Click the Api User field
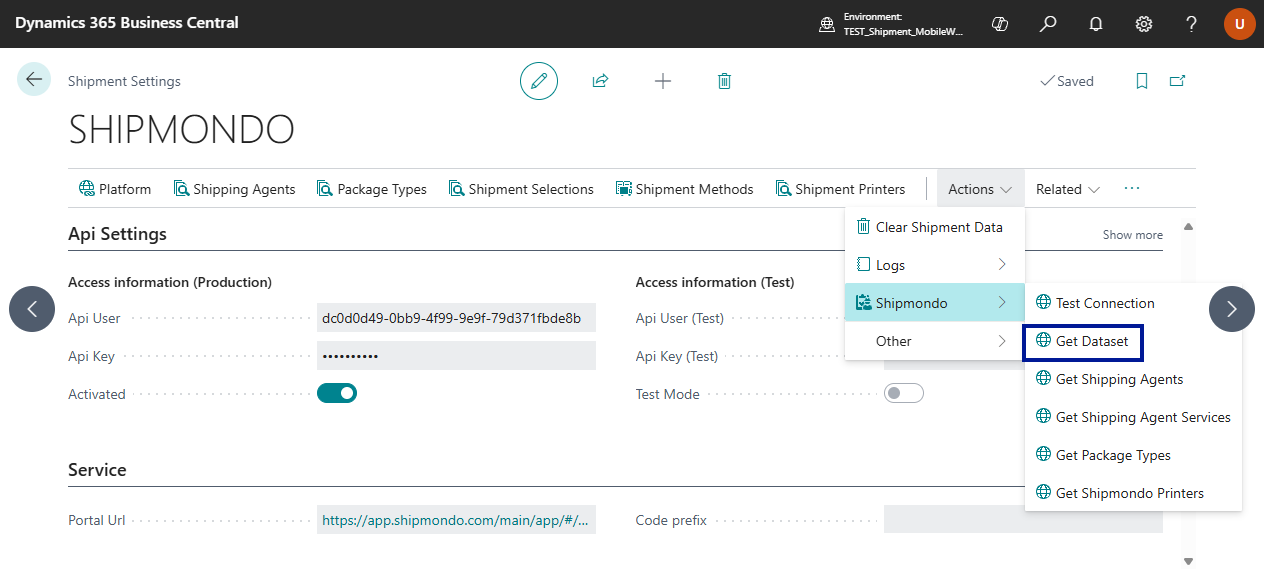This screenshot has width=1264, height=569. (x=456, y=318)
